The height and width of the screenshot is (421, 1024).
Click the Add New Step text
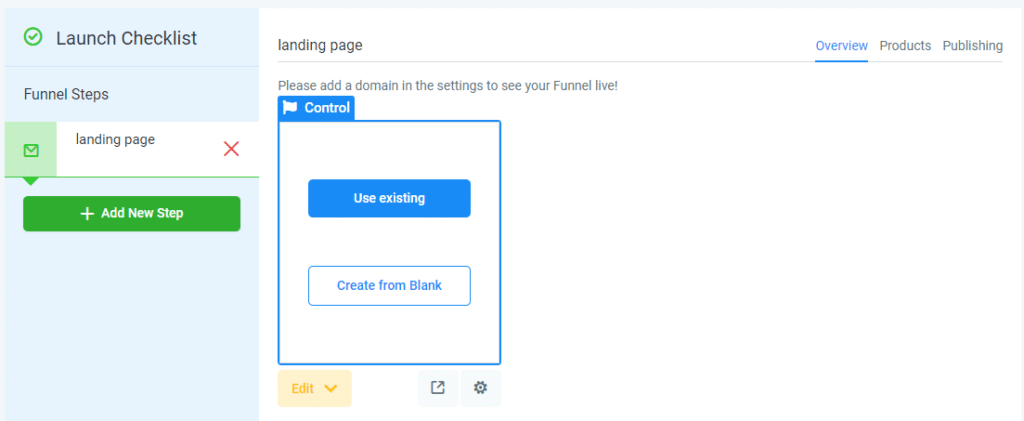[142, 213]
